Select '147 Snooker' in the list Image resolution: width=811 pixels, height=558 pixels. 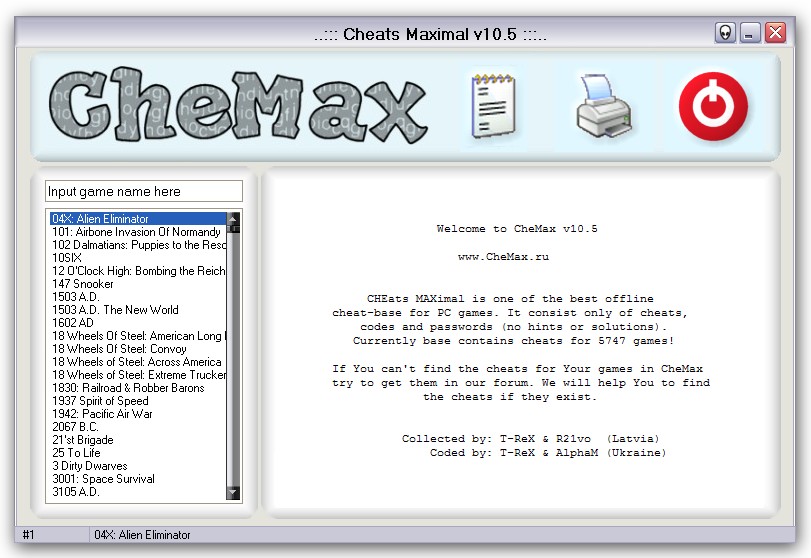[x=138, y=283]
